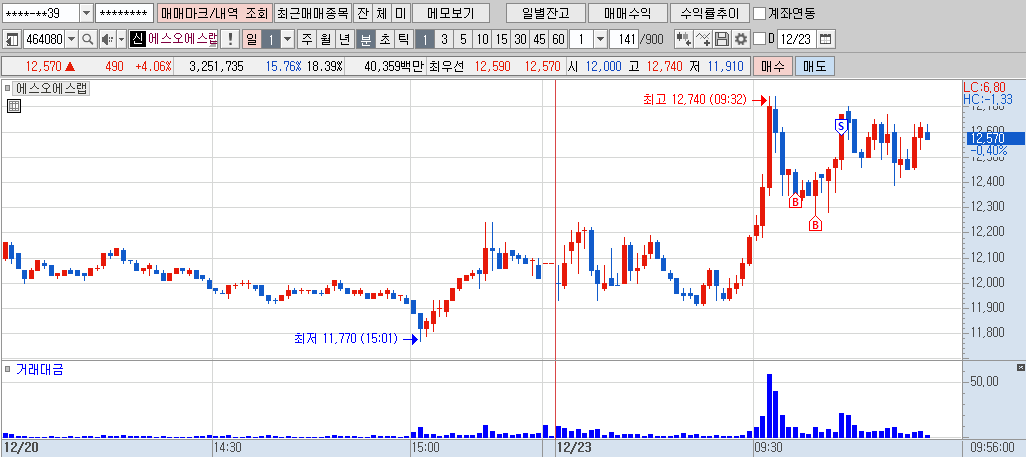1026x457 pixels.
Task: Click the 잔 button
Action: pos(363,12)
